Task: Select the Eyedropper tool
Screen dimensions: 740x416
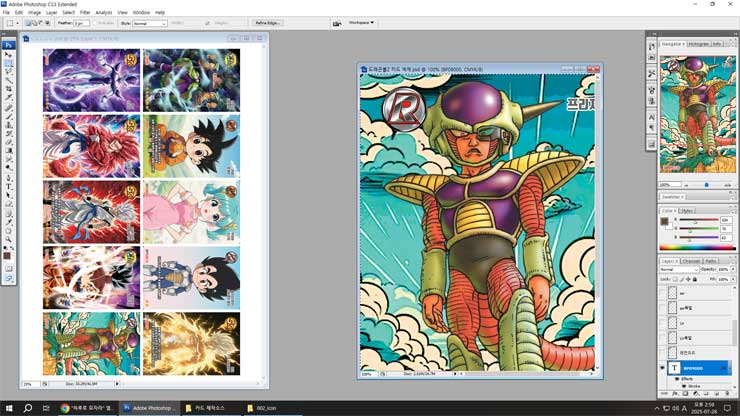Action: (8, 222)
